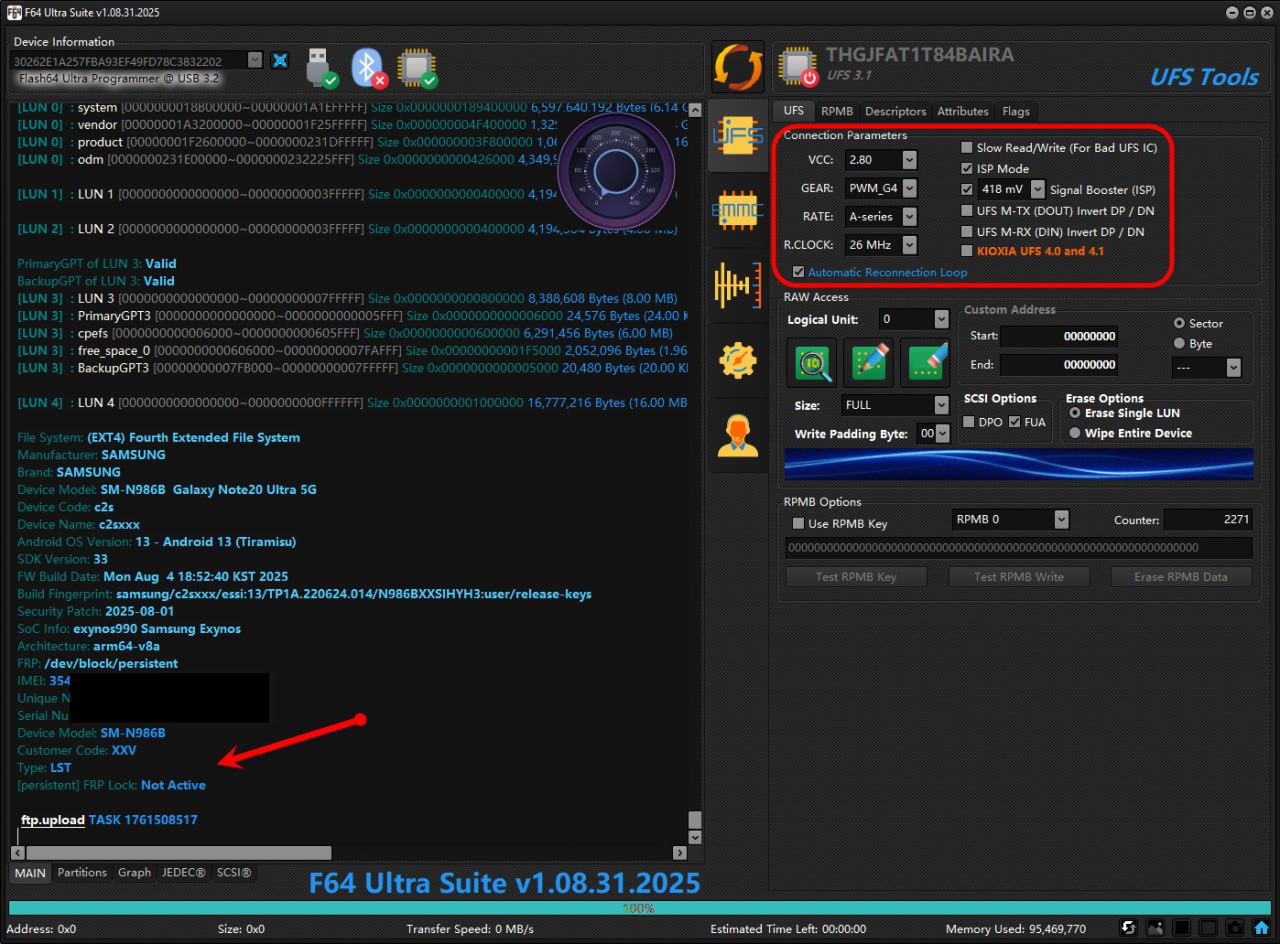Click the Start address input field

point(1059,337)
